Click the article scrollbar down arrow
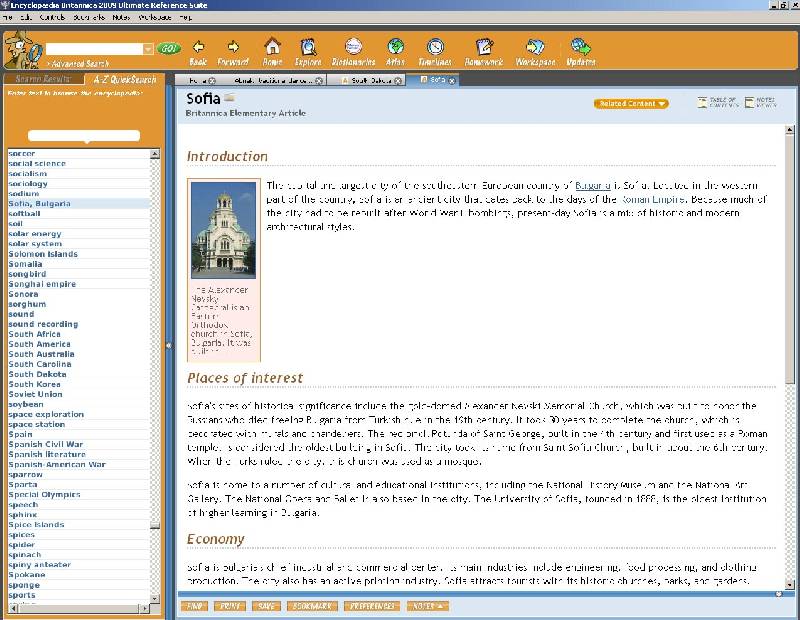This screenshot has width=800, height=620. pyautogui.click(x=790, y=585)
